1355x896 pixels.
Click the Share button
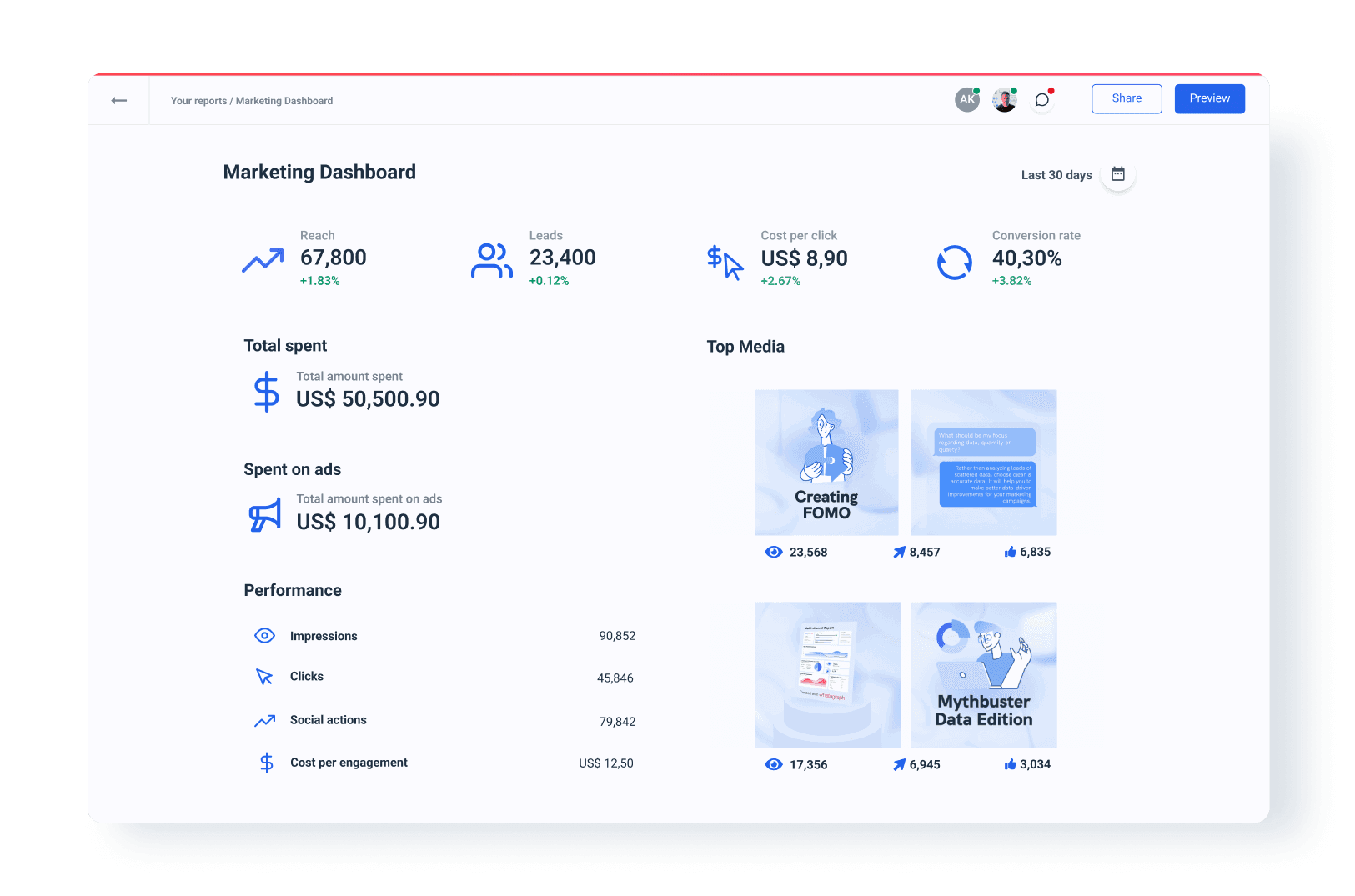(1127, 98)
